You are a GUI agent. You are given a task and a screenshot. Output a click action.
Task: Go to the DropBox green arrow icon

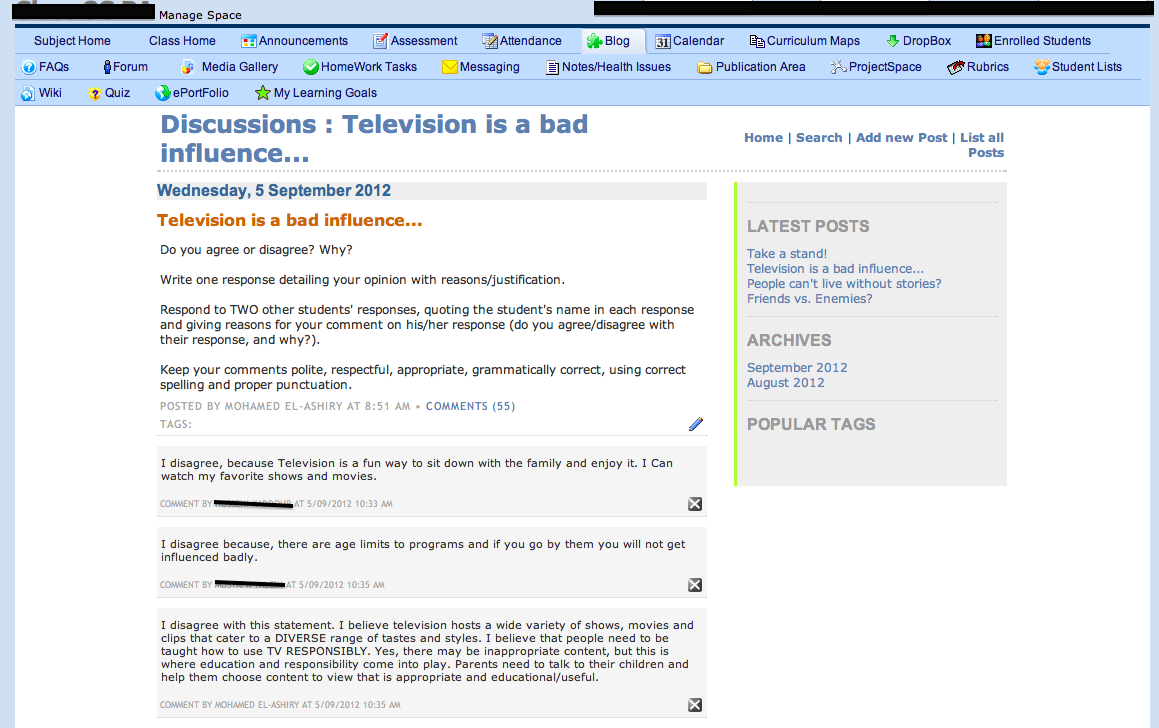click(x=893, y=41)
